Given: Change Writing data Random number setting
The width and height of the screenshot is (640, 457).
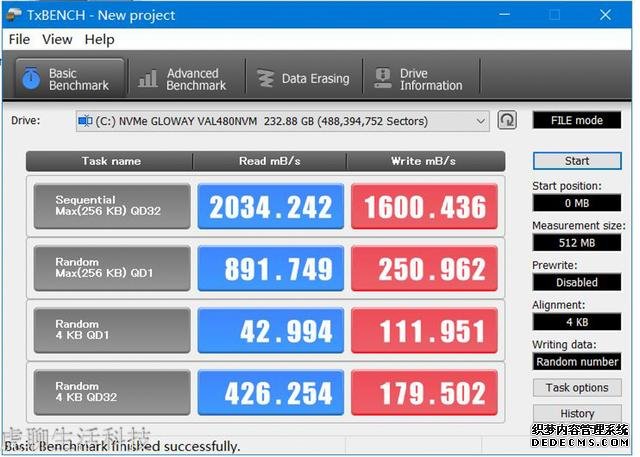Looking at the screenshot, I should [x=577, y=362].
